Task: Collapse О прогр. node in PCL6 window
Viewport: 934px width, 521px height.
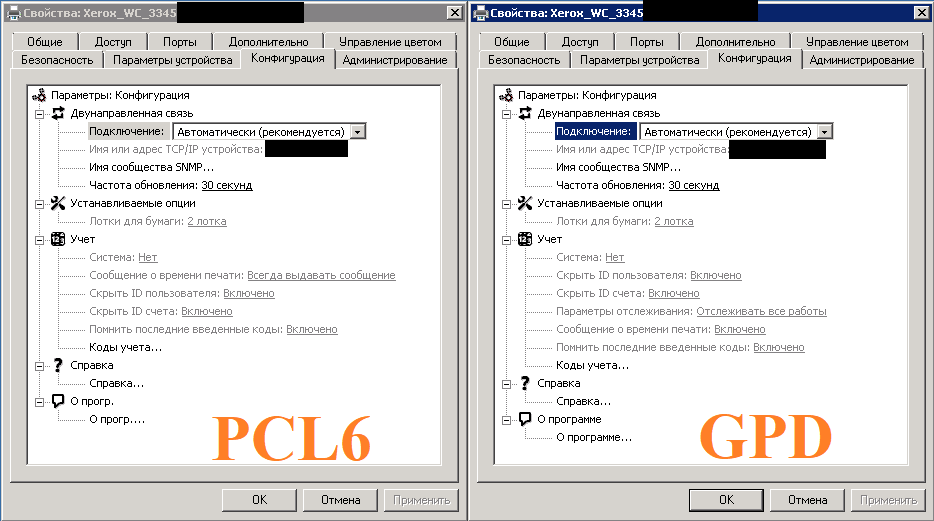Action: click(x=39, y=402)
